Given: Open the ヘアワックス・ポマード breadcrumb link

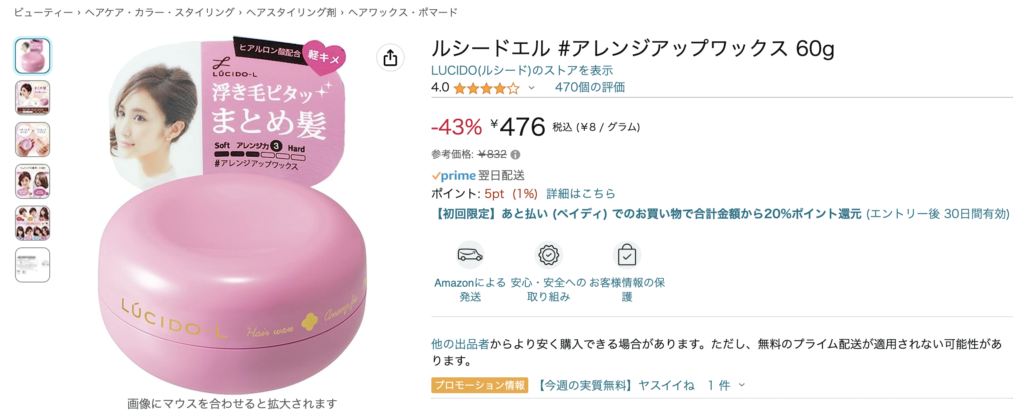Looking at the screenshot, I should coord(401,12).
